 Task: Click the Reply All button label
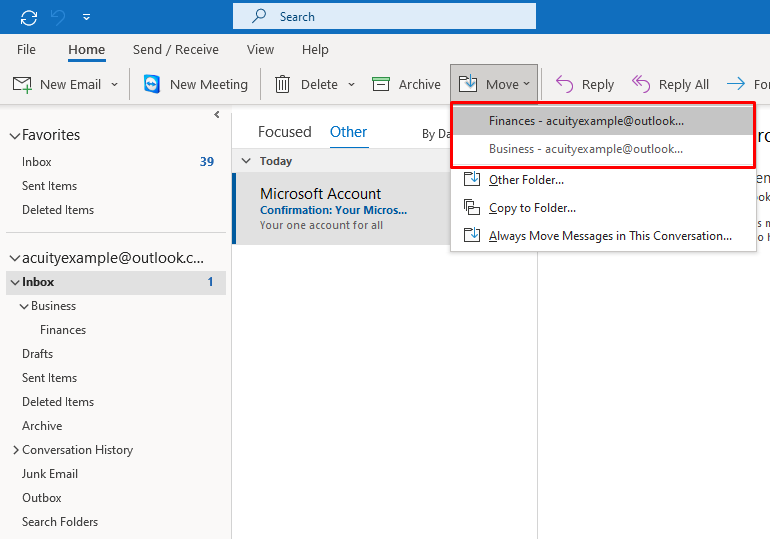[684, 84]
